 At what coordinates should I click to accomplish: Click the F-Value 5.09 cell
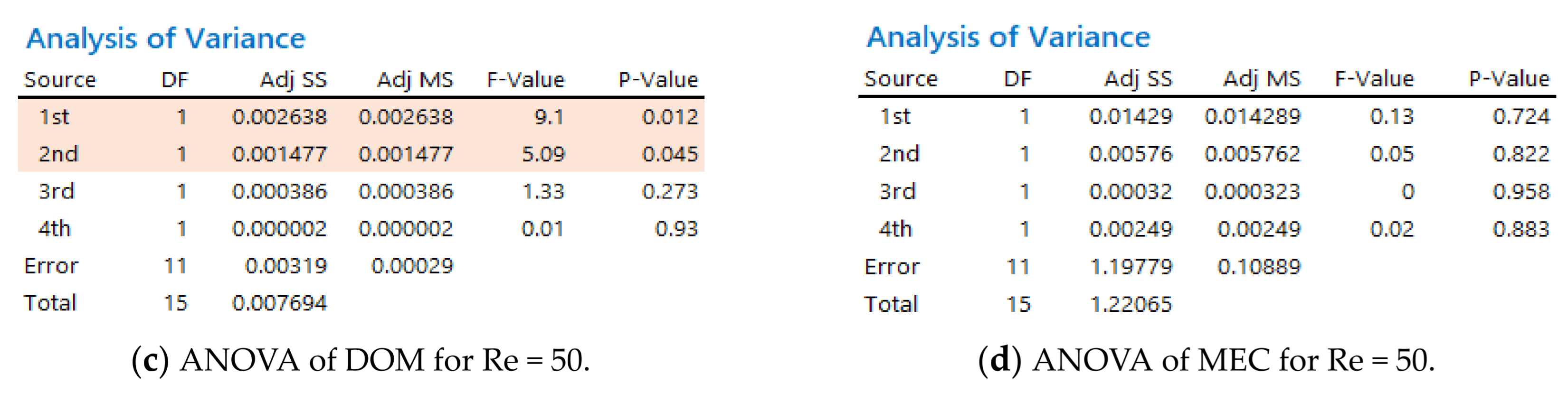(x=543, y=154)
